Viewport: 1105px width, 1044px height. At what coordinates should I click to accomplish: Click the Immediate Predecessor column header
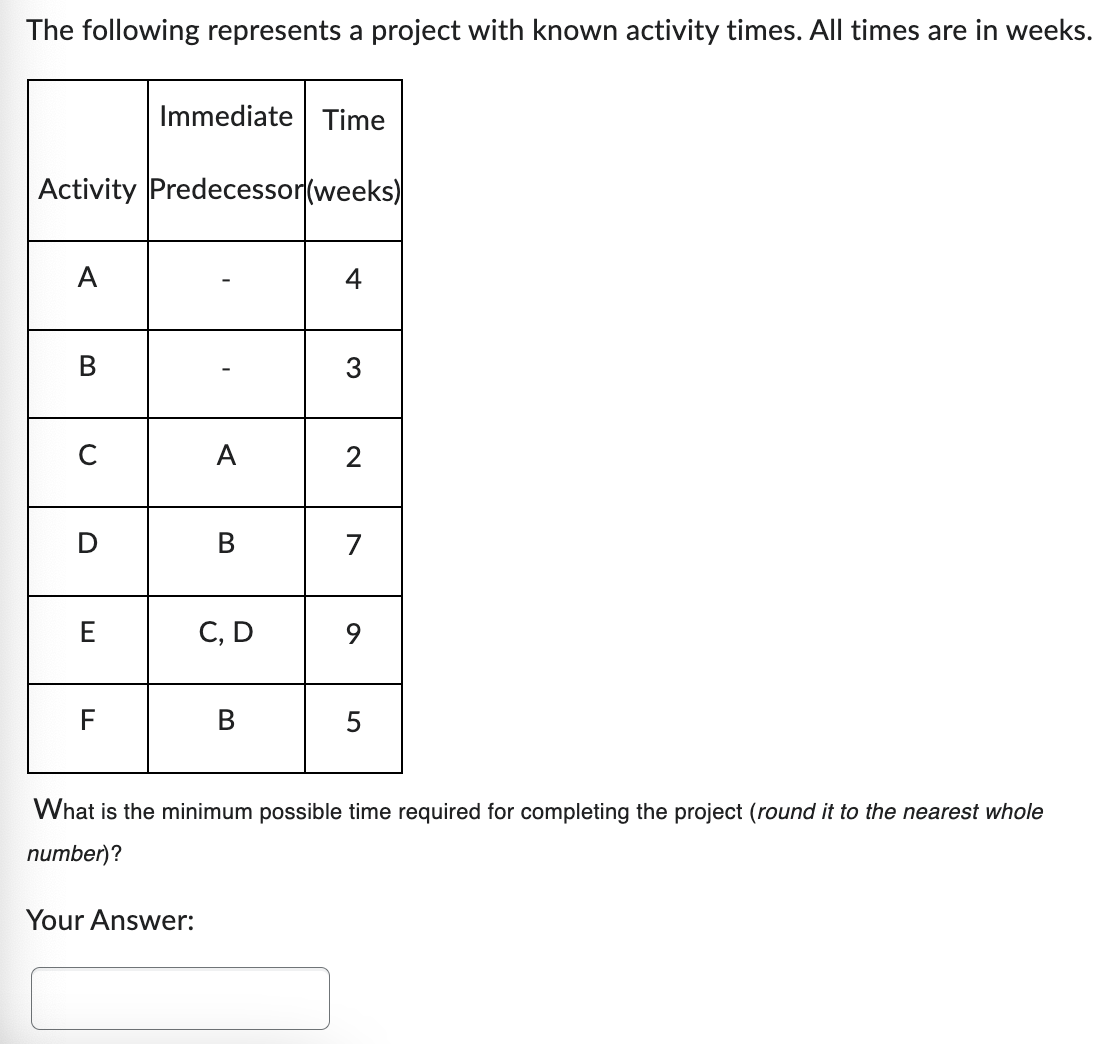point(226,155)
